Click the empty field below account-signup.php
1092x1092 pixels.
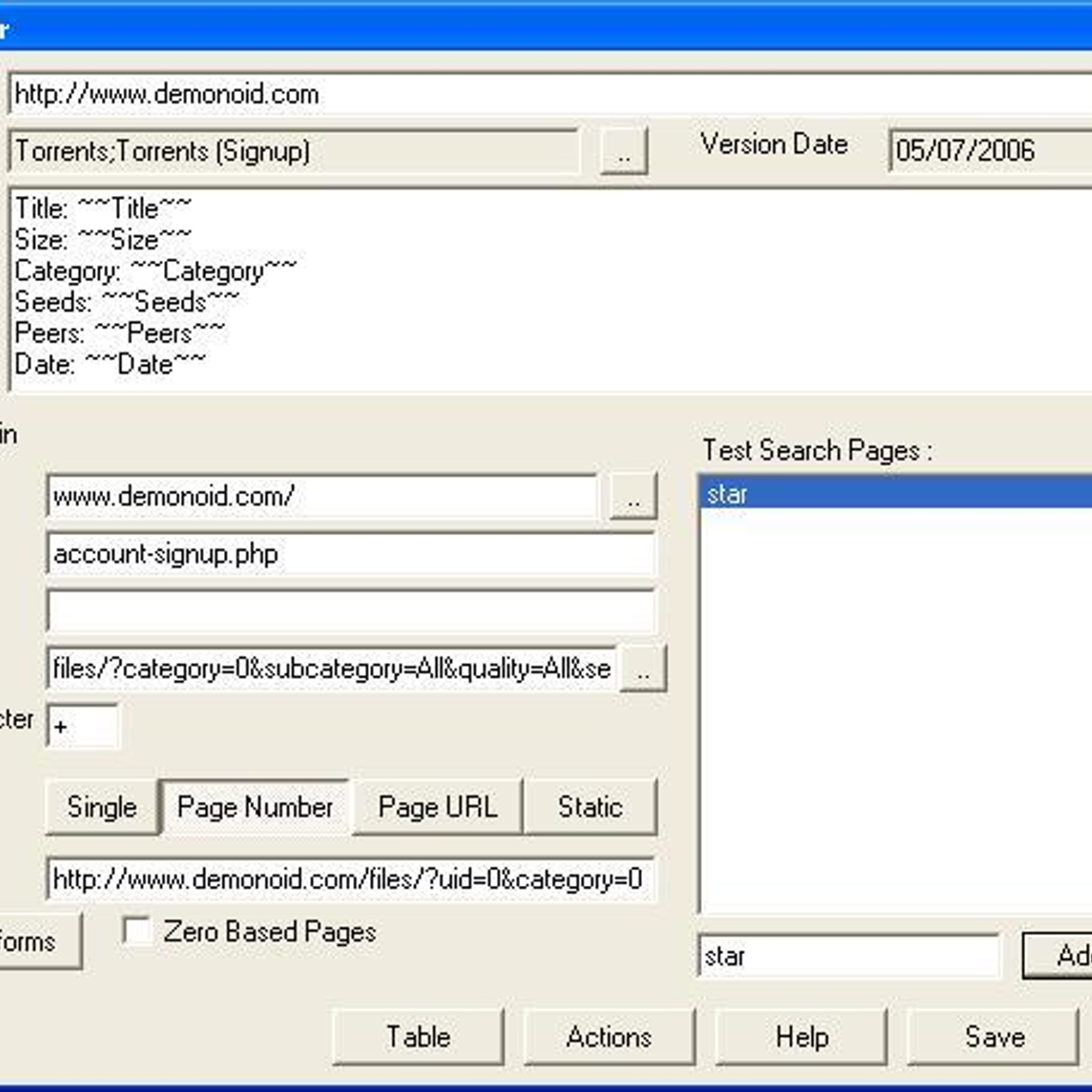[x=351, y=611]
